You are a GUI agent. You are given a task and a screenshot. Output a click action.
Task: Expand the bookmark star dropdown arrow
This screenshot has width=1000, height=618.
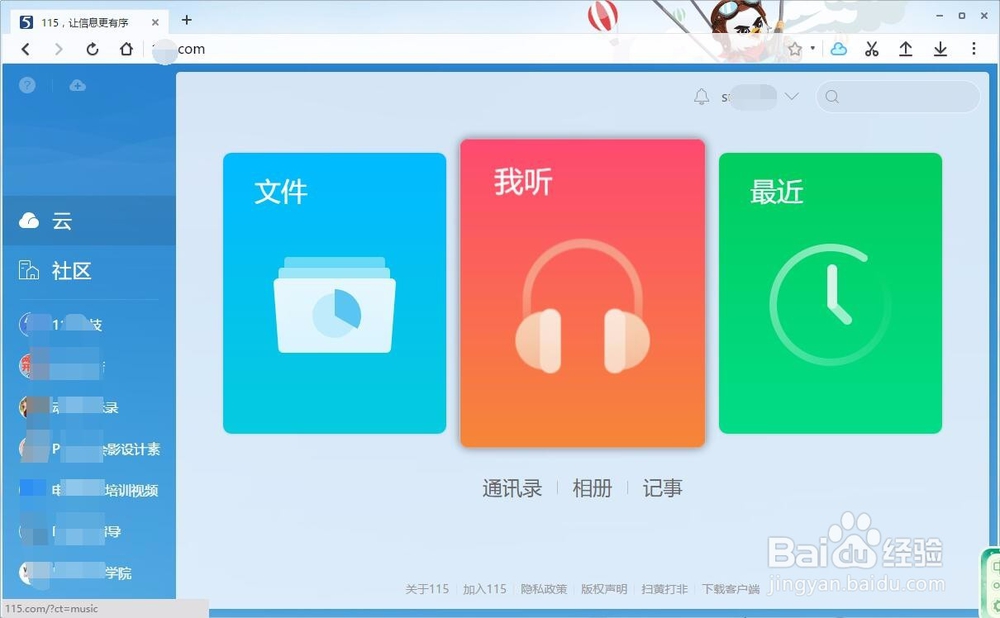point(812,48)
